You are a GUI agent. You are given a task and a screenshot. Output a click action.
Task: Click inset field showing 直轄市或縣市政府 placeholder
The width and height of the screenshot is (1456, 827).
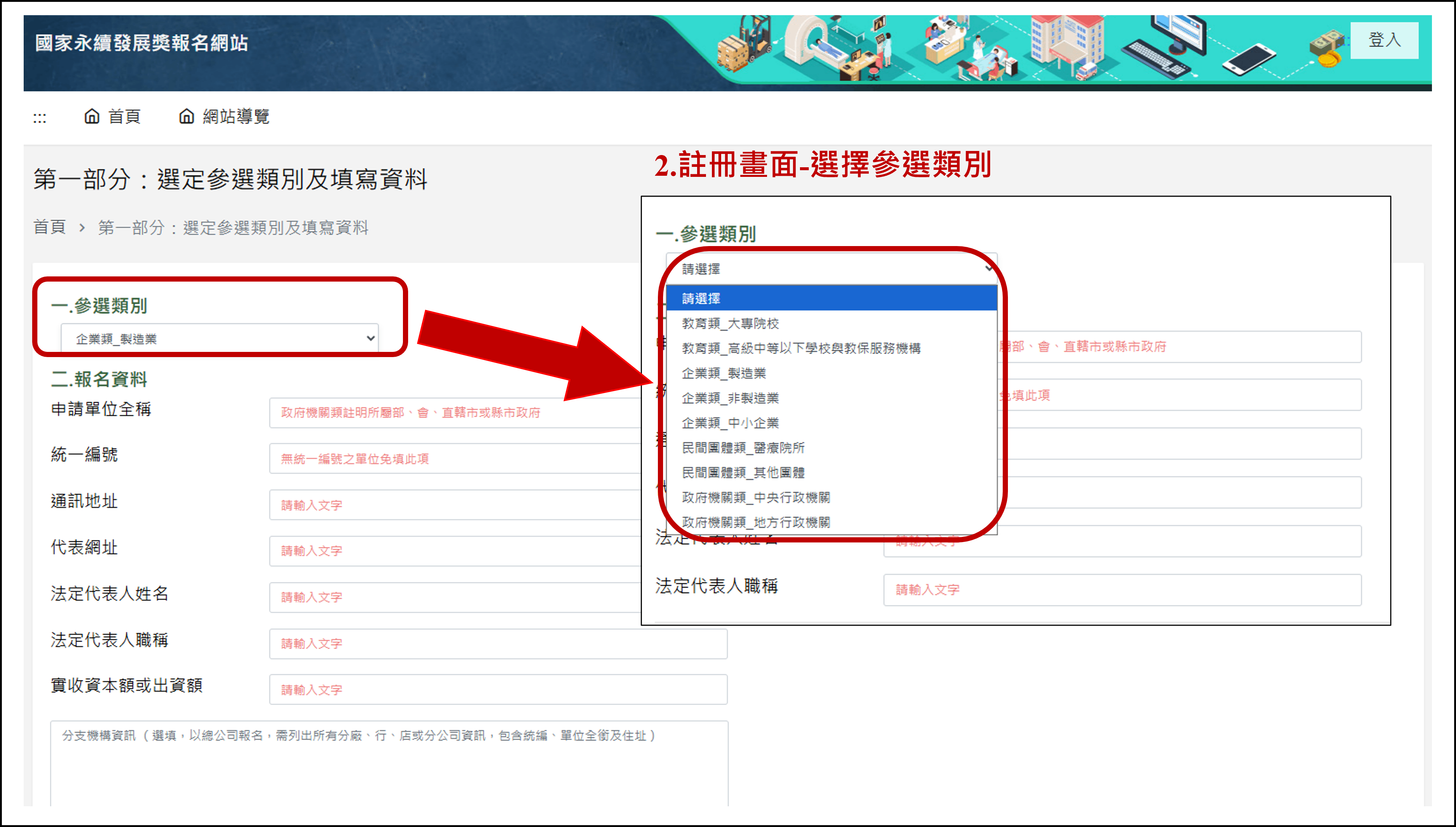tap(1180, 346)
